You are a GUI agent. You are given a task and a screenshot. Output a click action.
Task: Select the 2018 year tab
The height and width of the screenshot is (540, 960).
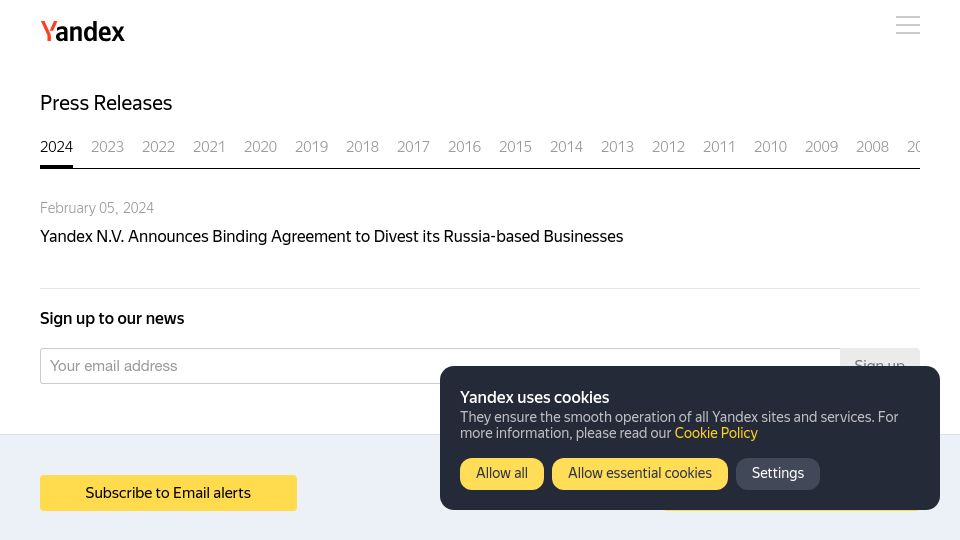(362, 147)
